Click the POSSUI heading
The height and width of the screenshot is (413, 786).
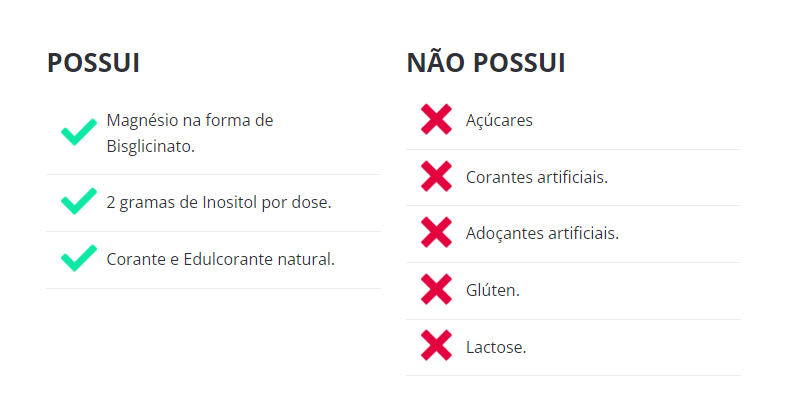click(x=93, y=63)
